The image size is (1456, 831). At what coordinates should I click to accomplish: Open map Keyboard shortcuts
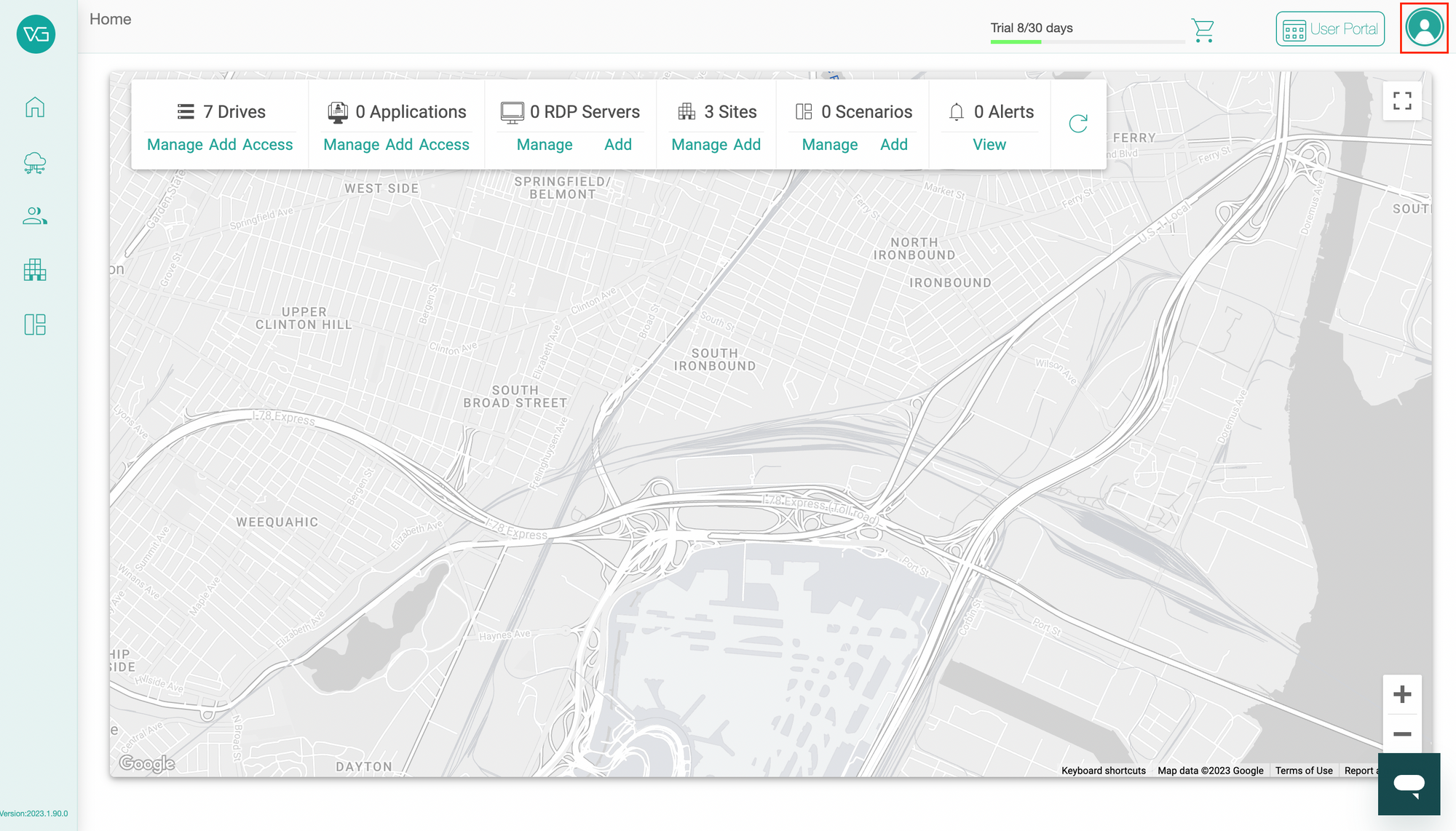tap(1104, 771)
